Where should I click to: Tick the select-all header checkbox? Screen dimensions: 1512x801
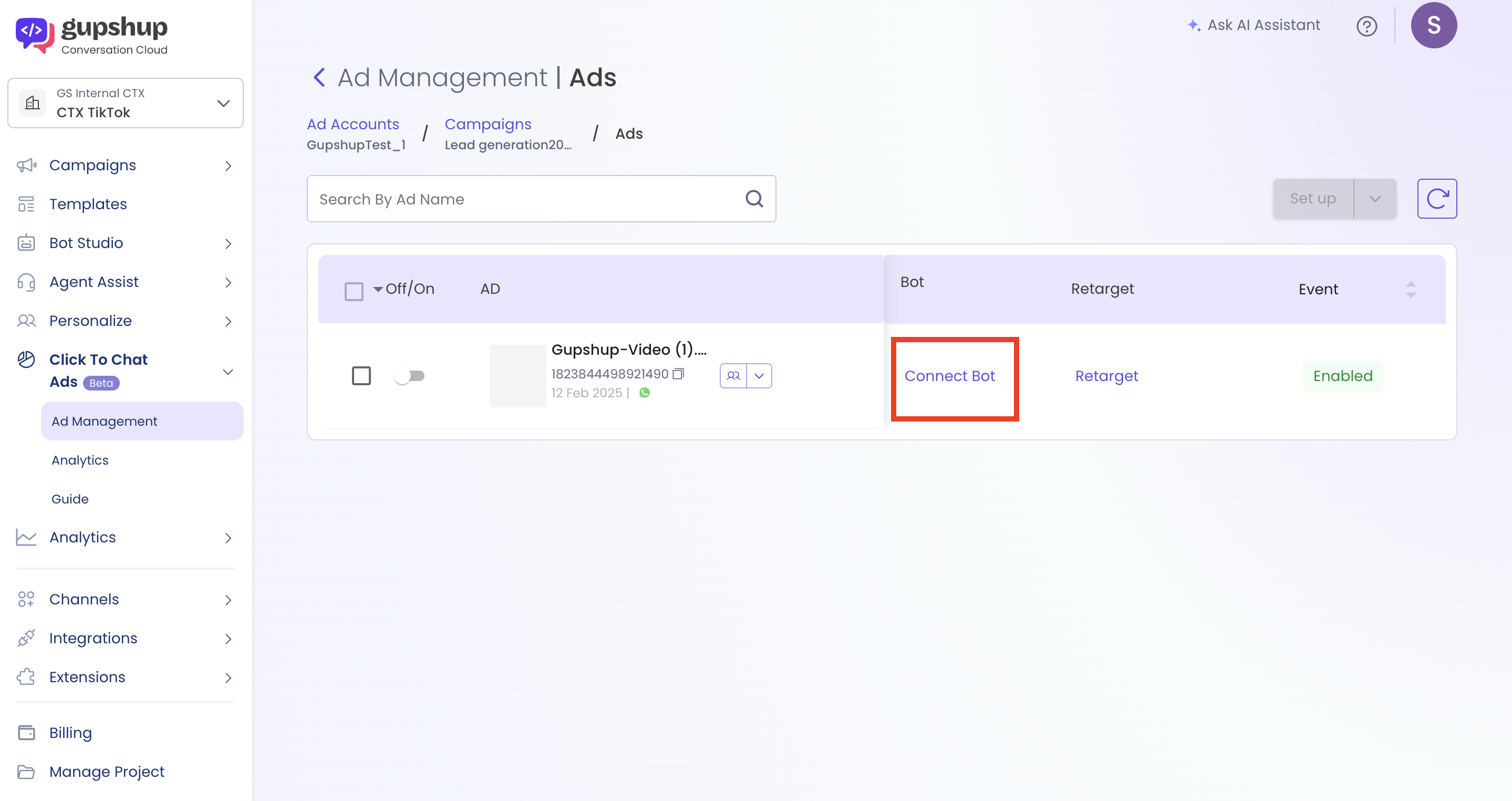[x=354, y=291]
